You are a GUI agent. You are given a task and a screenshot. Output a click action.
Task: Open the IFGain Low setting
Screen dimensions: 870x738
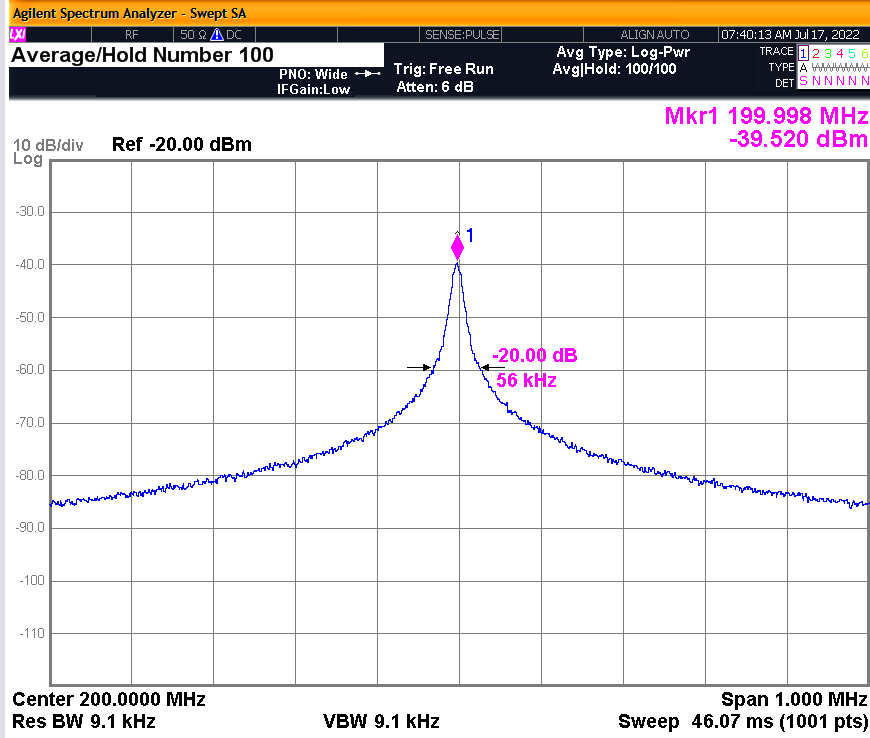click(x=313, y=89)
